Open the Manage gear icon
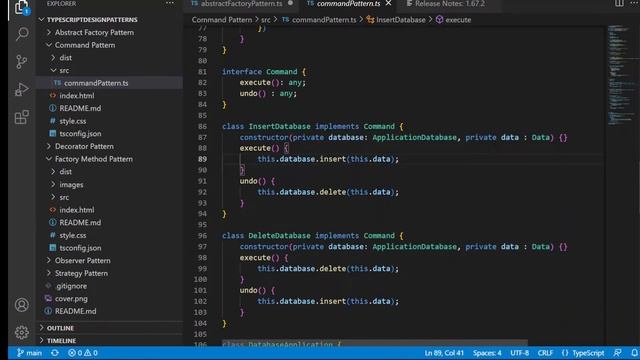Image resolution: width=640 pixels, height=360 pixels. [x=22, y=332]
